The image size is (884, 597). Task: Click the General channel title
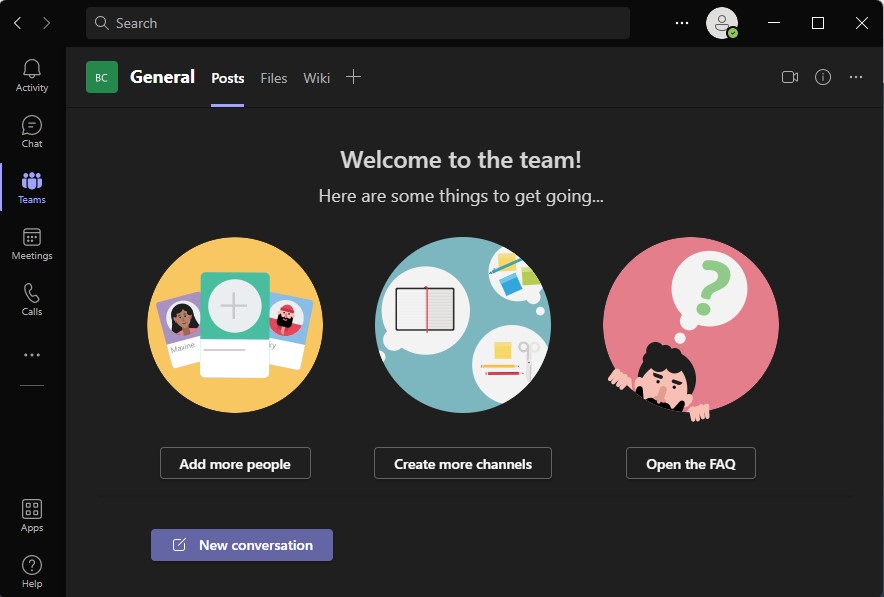click(x=162, y=77)
